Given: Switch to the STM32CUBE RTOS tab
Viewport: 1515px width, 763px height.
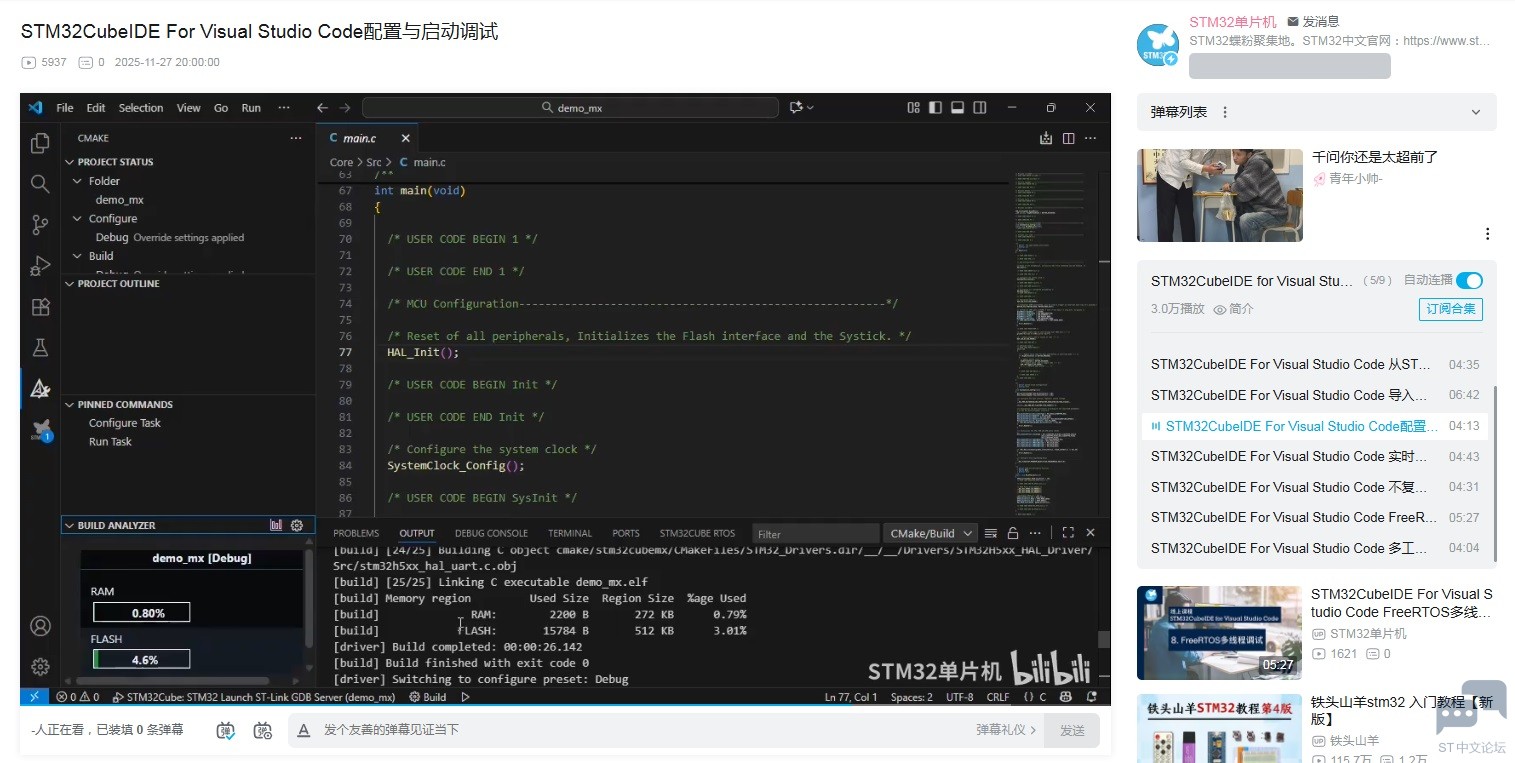Looking at the screenshot, I should pos(697,533).
